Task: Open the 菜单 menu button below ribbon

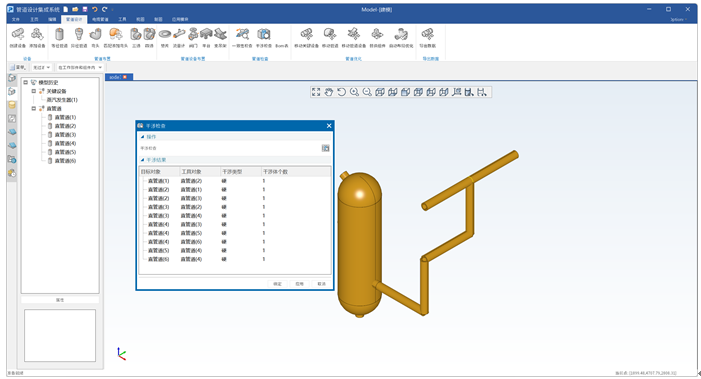Action: click(x=18, y=67)
